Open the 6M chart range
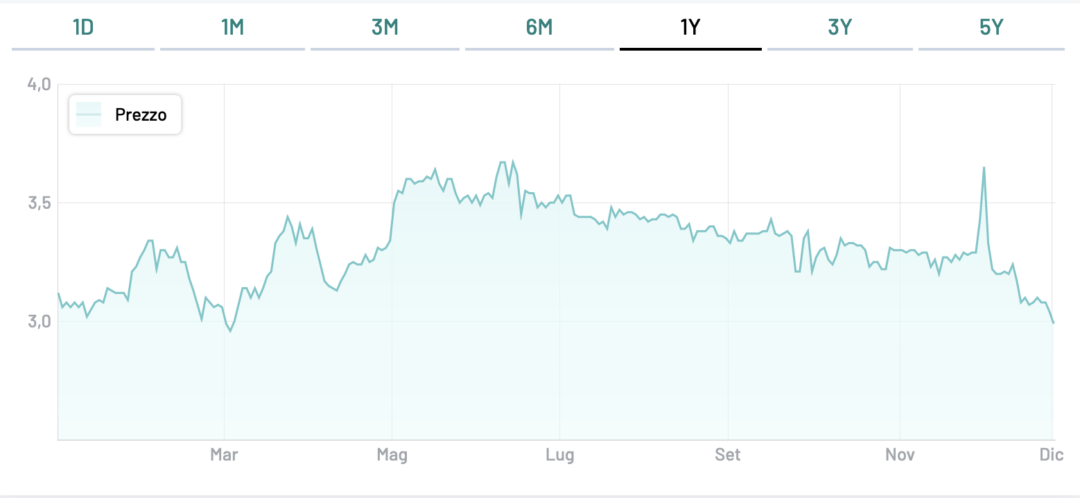This screenshot has height=498, width=1080. tap(539, 27)
